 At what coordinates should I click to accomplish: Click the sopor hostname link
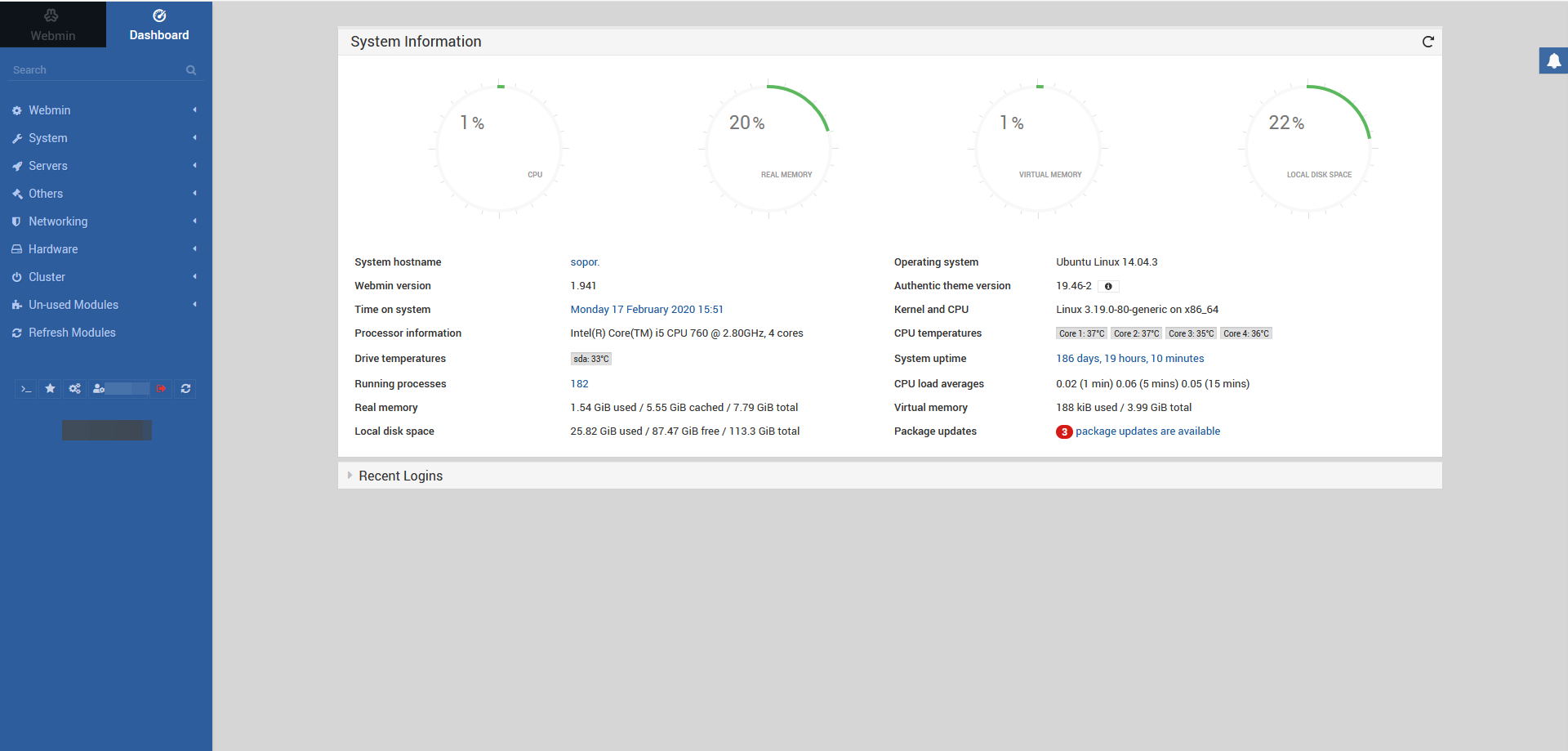coord(585,262)
